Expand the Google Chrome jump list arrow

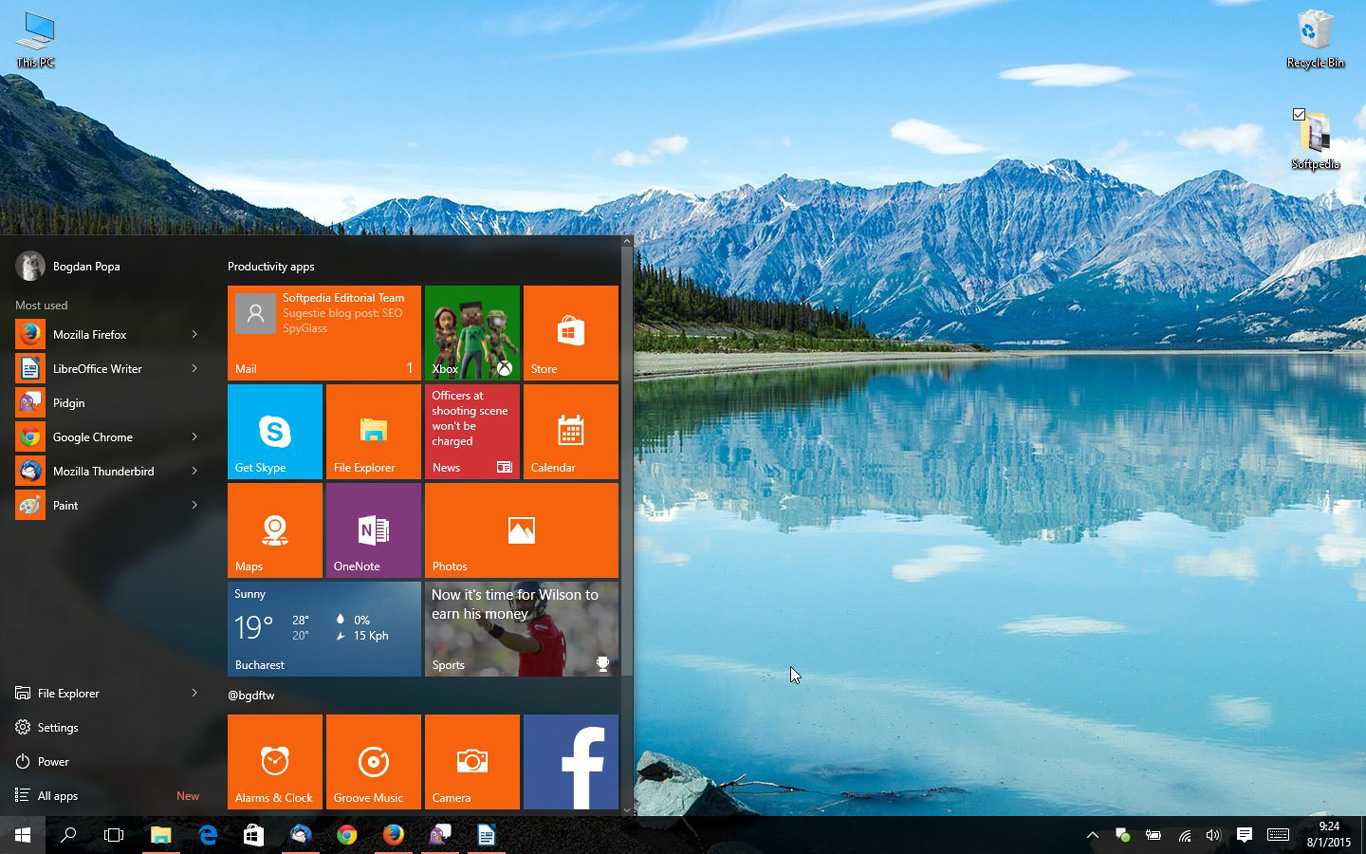click(195, 437)
